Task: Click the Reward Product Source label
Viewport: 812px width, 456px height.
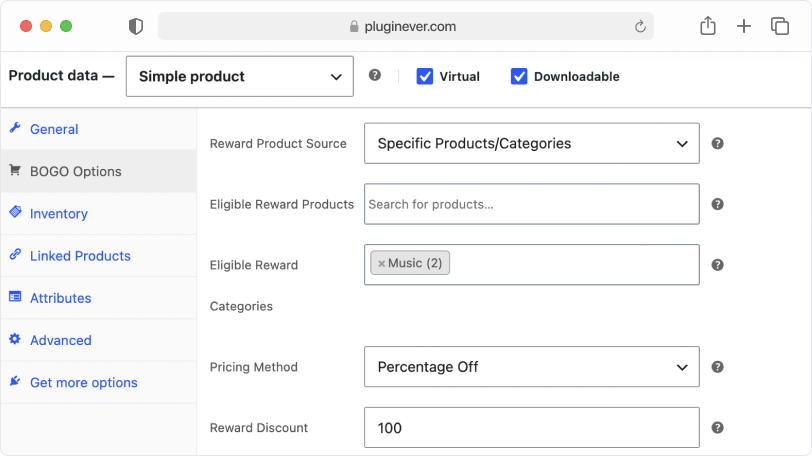Action: click(278, 143)
